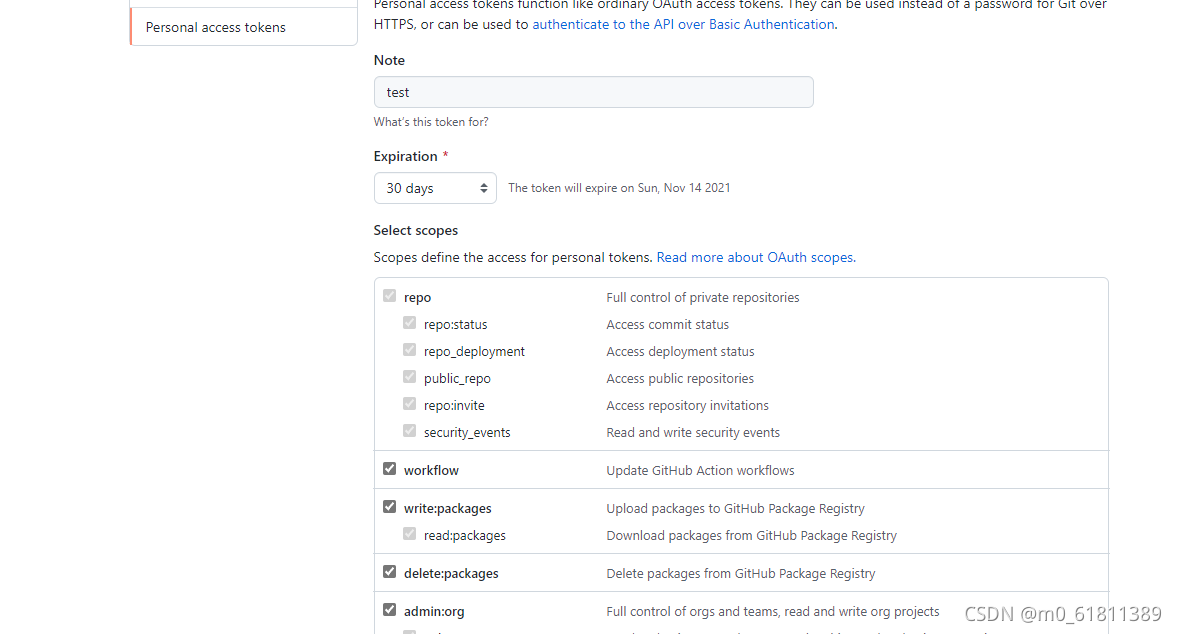Toggle the security_events checkbox

coord(409,431)
